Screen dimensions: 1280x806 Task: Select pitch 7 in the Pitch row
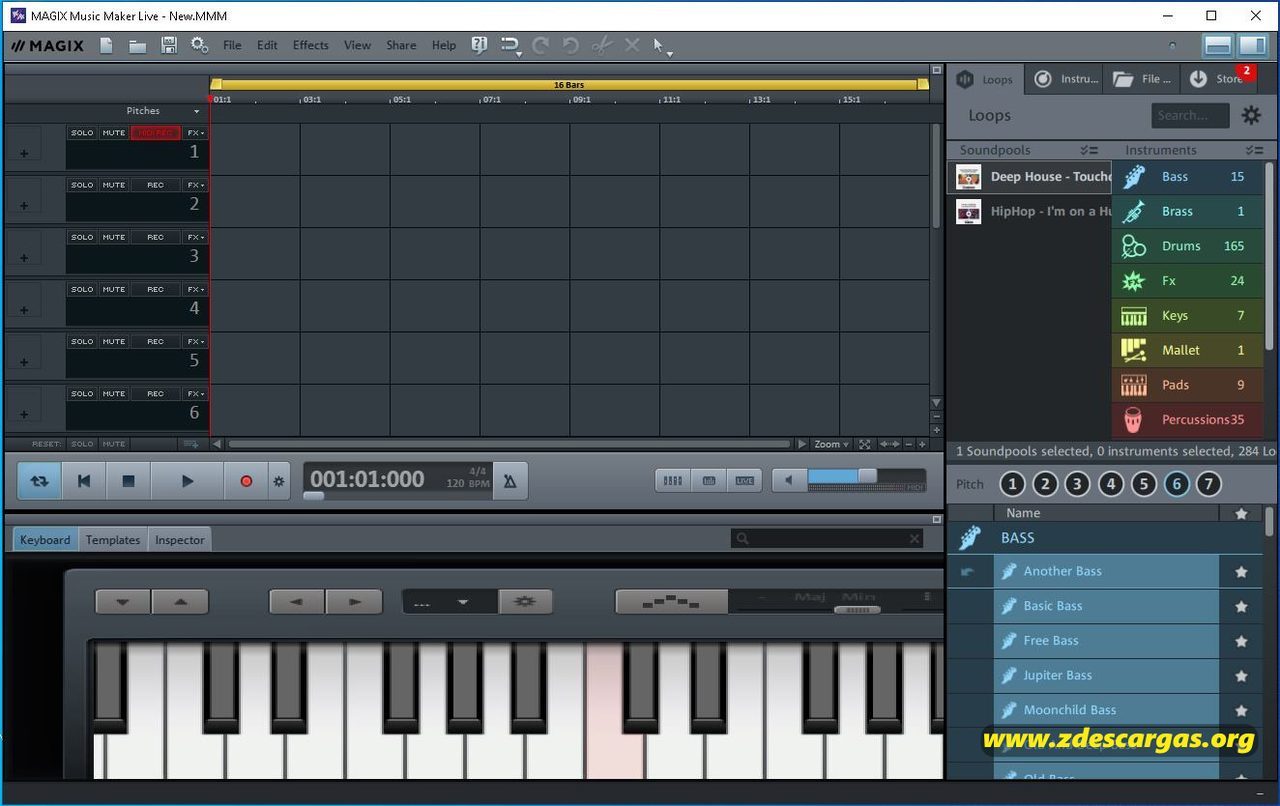[1209, 485]
